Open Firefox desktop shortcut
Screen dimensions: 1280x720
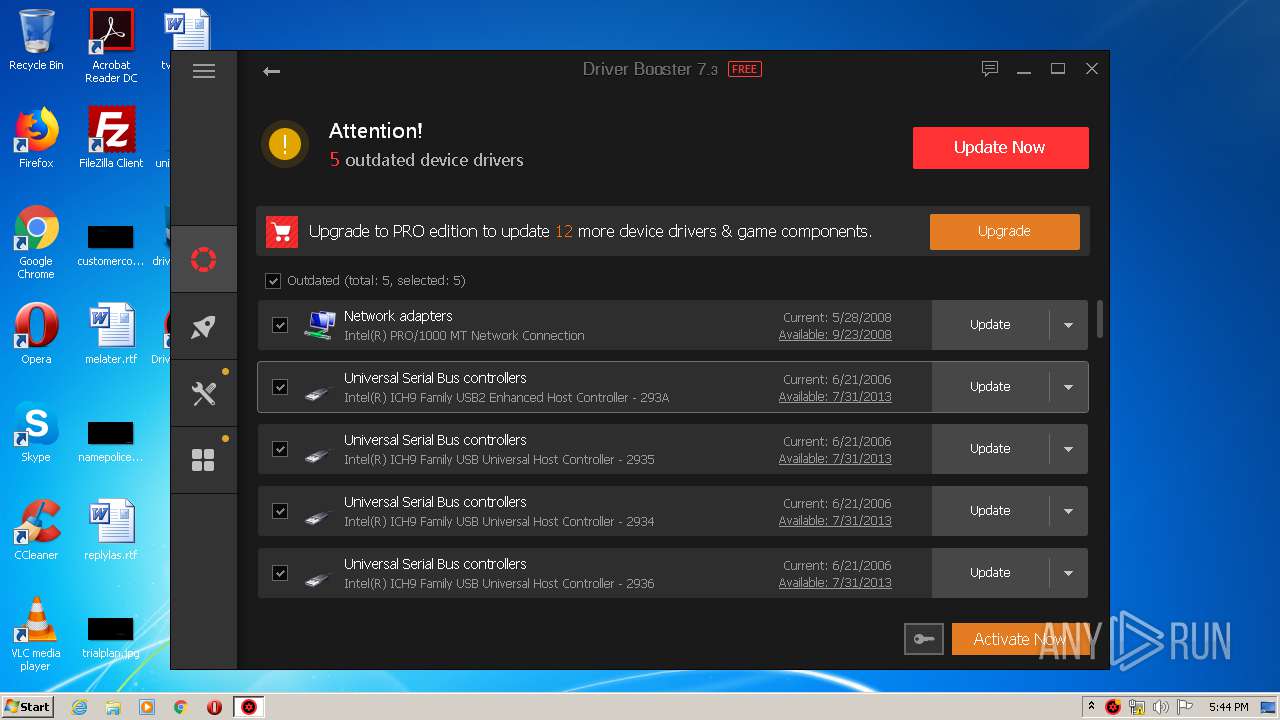click(36, 138)
